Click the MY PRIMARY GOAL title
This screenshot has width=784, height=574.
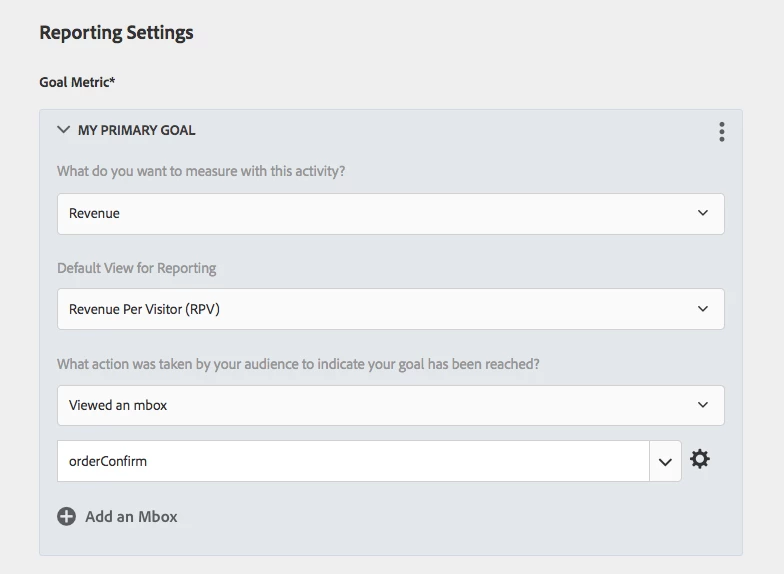pos(137,130)
